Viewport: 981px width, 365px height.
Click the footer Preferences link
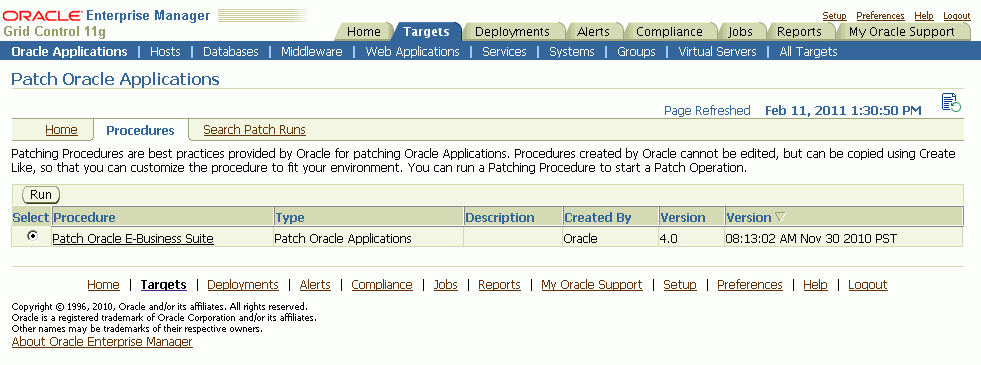coord(750,285)
